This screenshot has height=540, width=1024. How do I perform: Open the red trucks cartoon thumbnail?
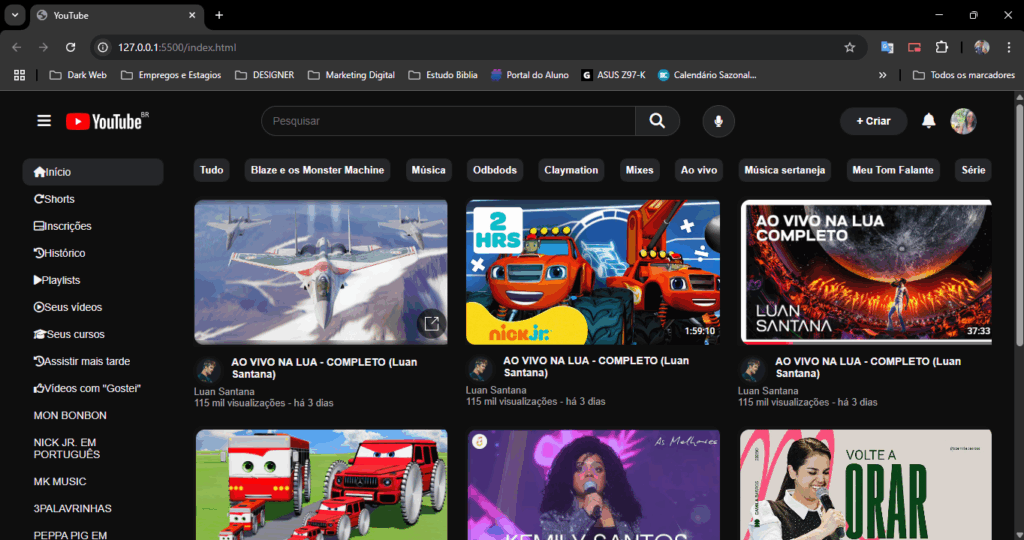pyautogui.click(x=321, y=484)
